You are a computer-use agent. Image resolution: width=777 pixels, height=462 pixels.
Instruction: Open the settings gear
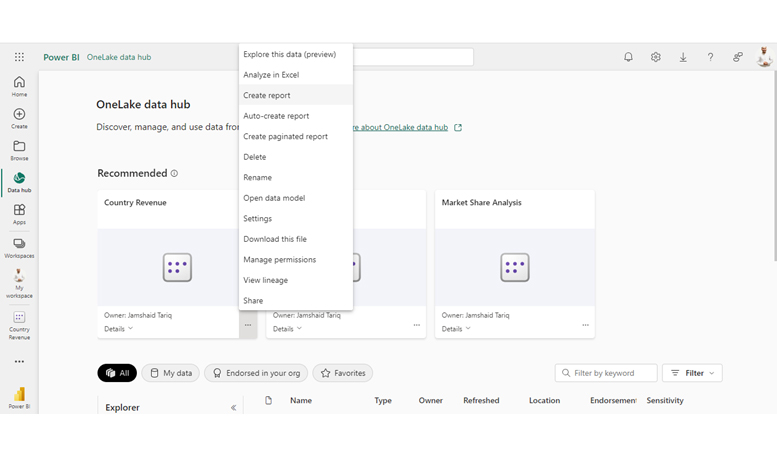(x=656, y=57)
